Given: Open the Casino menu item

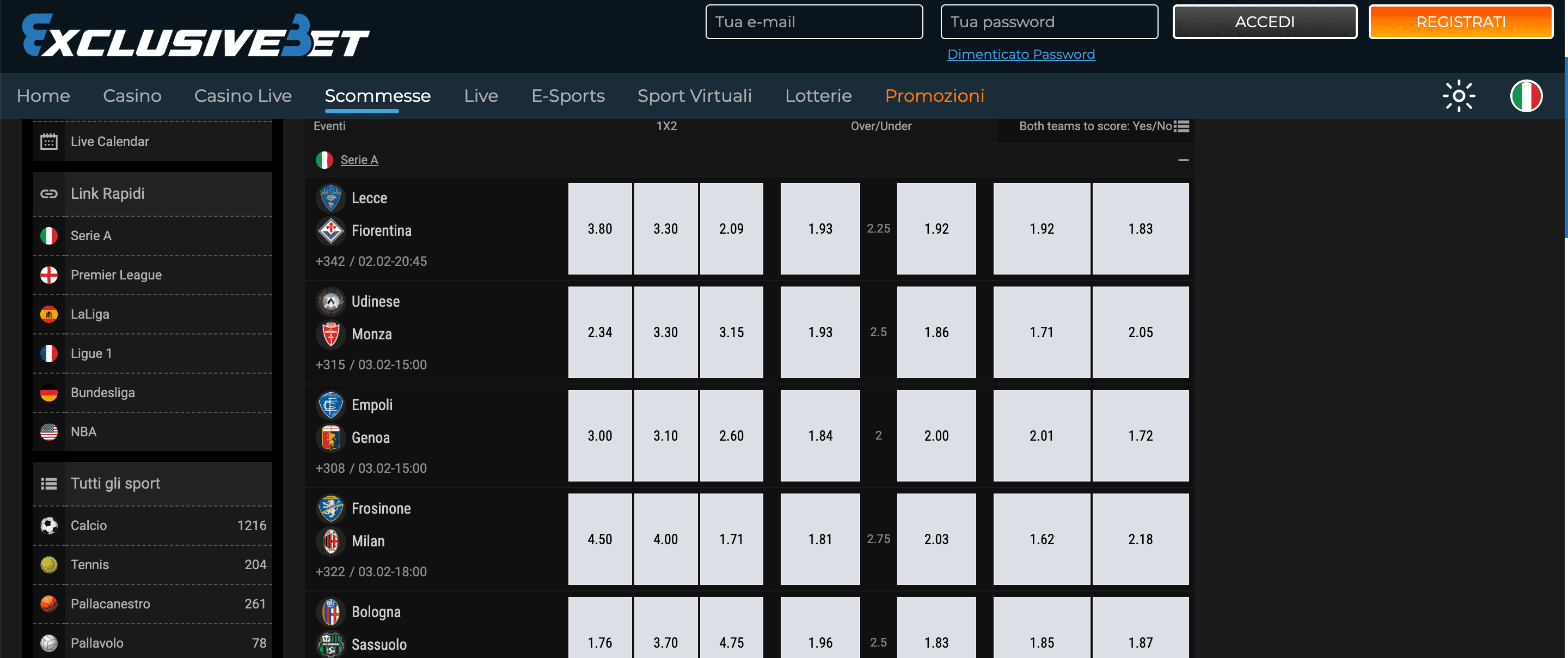Looking at the screenshot, I should [x=132, y=96].
